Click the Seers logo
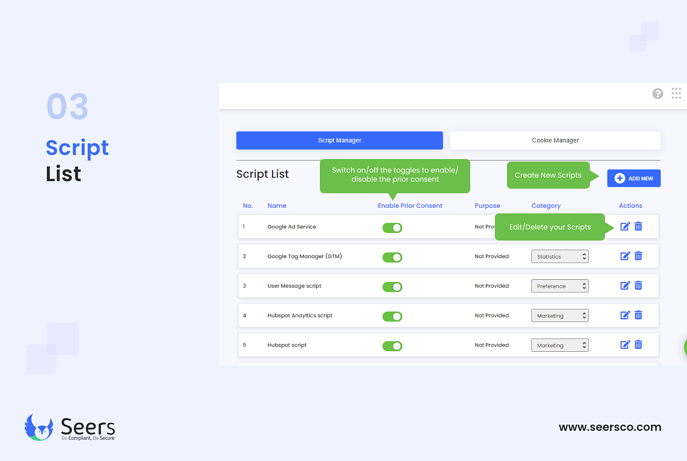This screenshot has height=461, width=687. click(x=70, y=427)
